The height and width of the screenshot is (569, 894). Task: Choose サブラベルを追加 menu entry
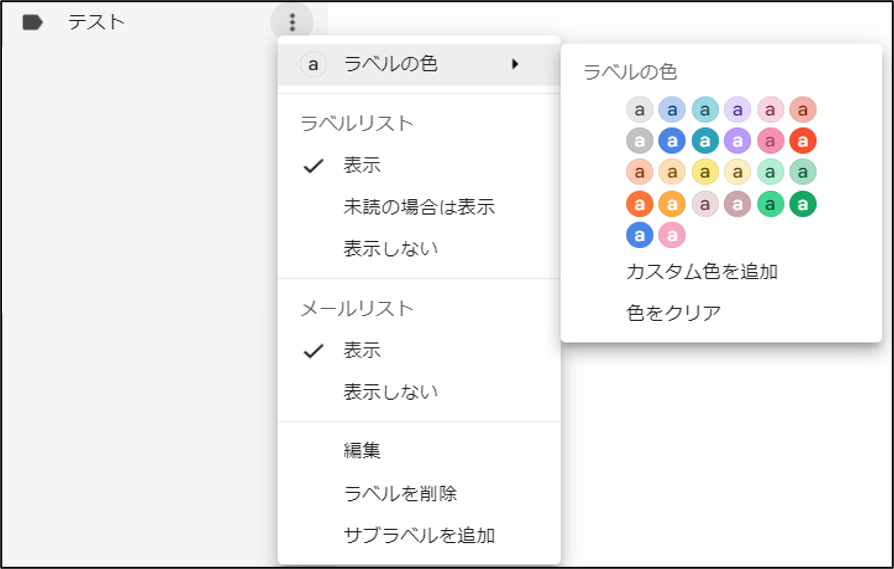click(419, 535)
